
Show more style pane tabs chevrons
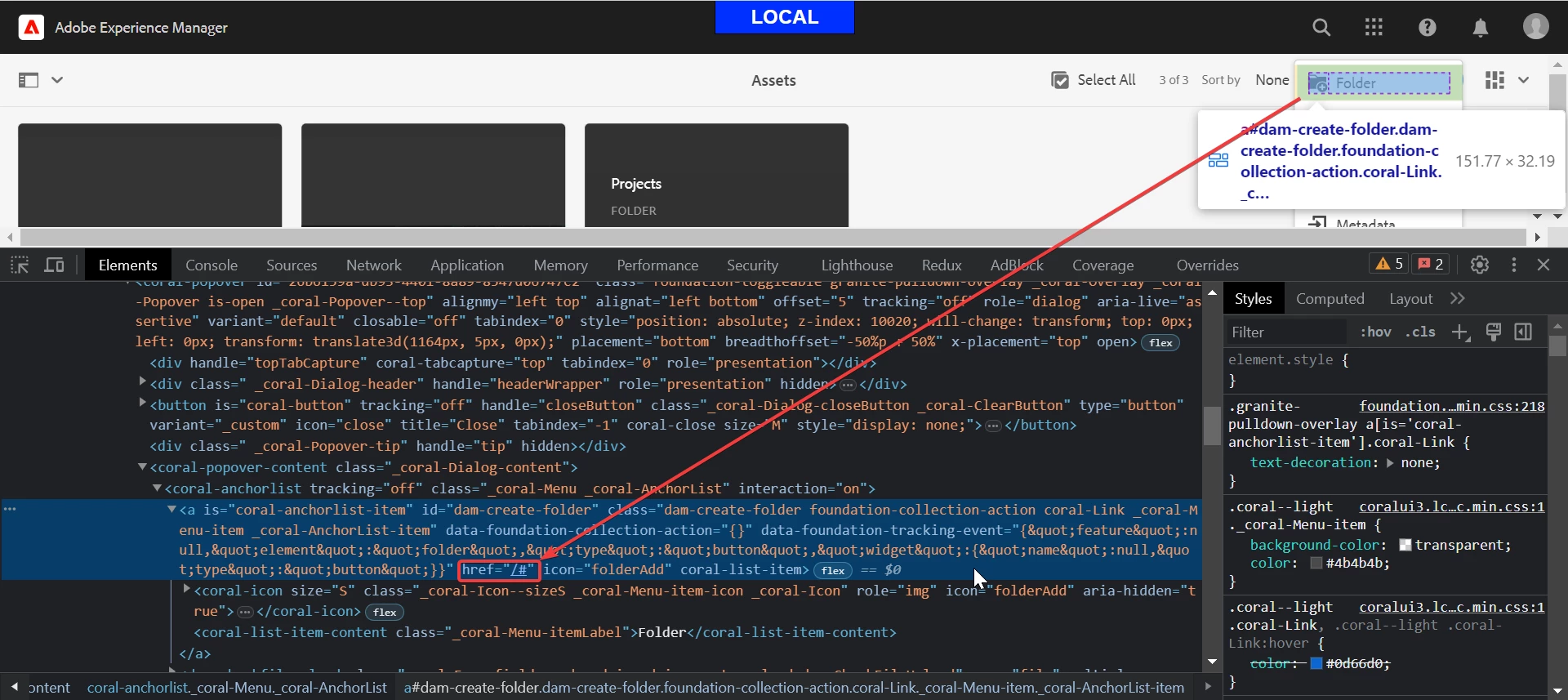[x=1458, y=299]
